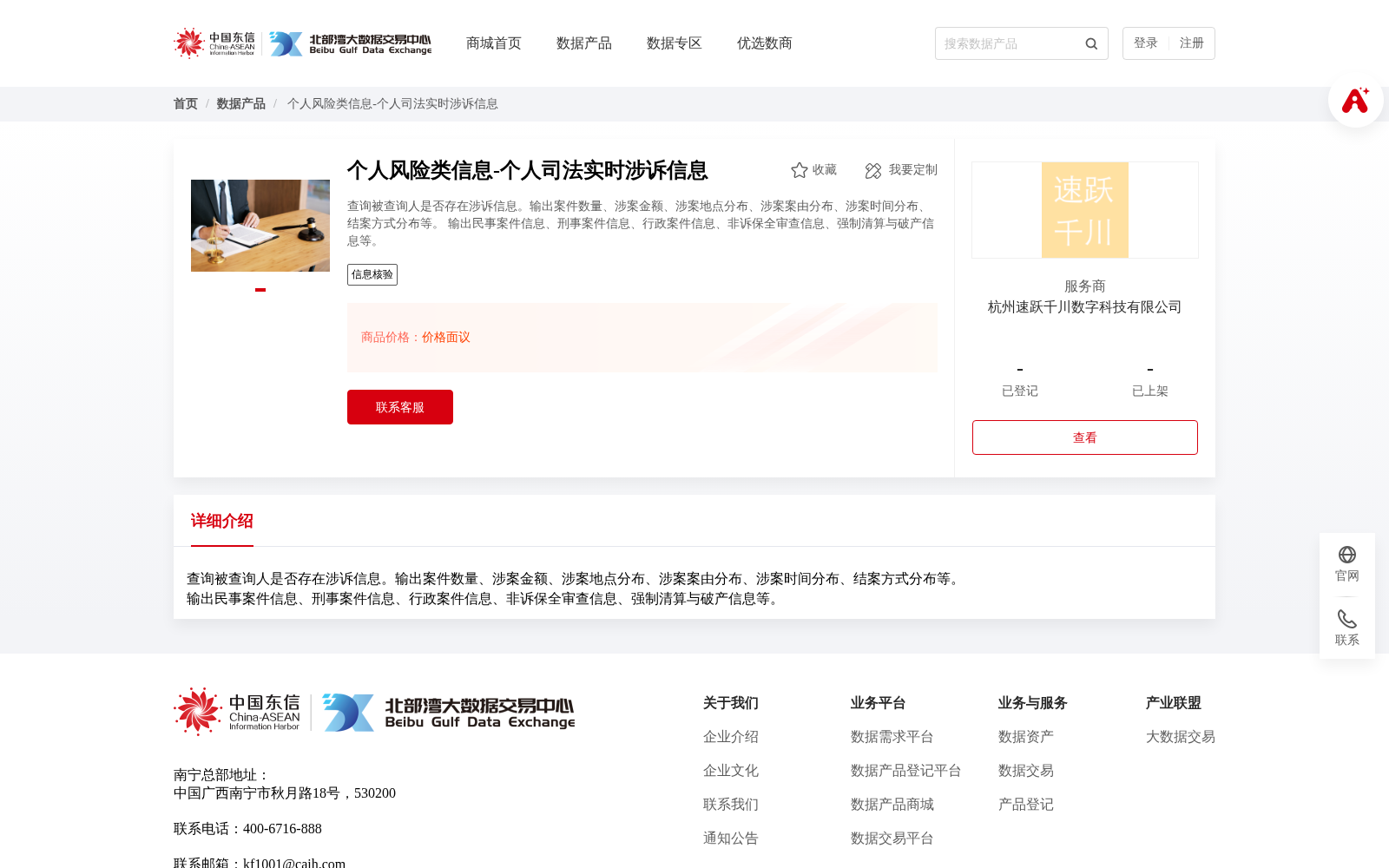Click the address 中国广西南宁市秋月路18号
Viewport: 1389px width, 868px height.
[x=257, y=793]
